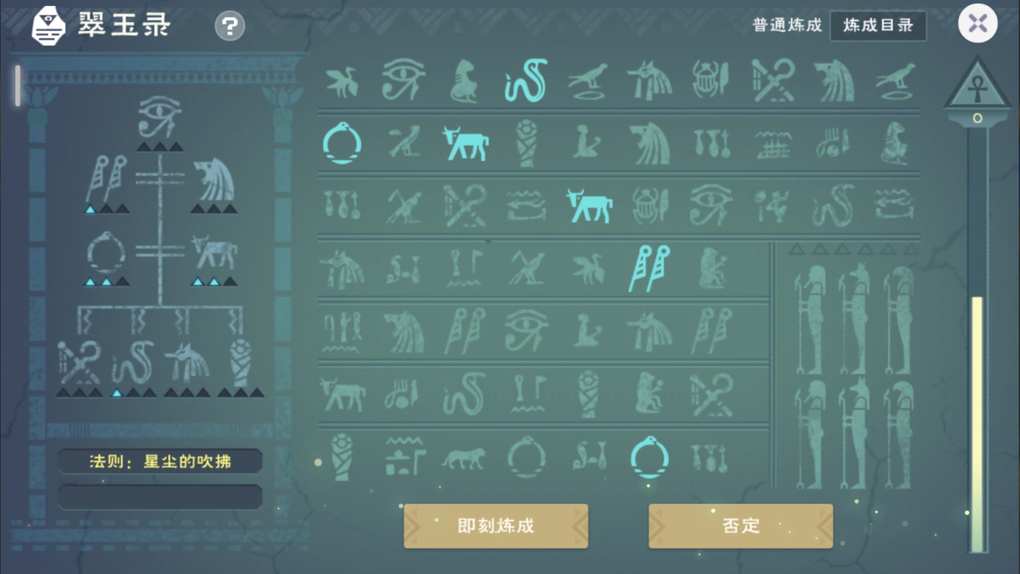Open the 炼成目录 catalog tab
1020x574 pixels.
pyautogui.click(x=878, y=25)
